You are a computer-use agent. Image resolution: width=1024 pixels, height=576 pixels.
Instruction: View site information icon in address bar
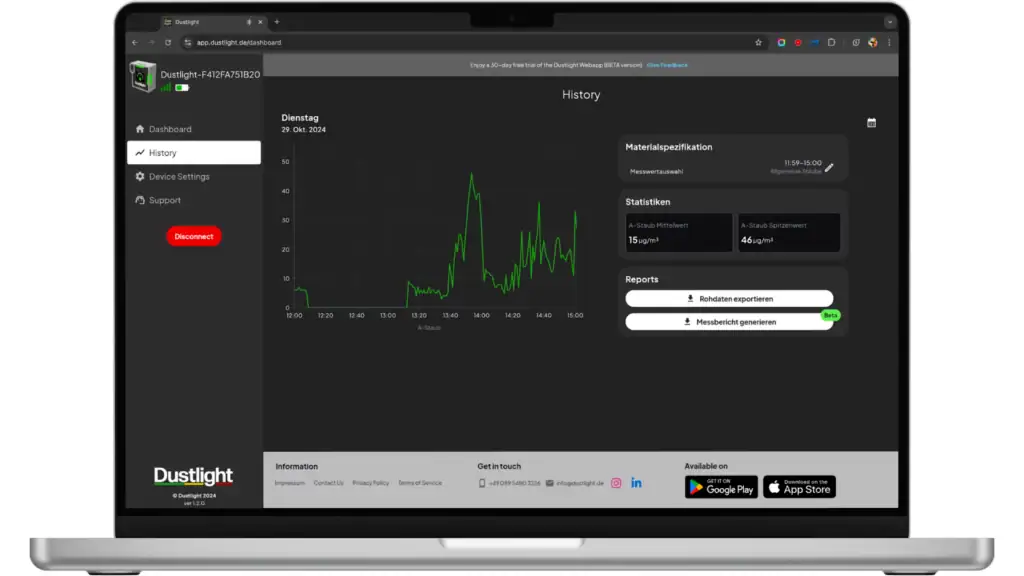(x=188, y=42)
